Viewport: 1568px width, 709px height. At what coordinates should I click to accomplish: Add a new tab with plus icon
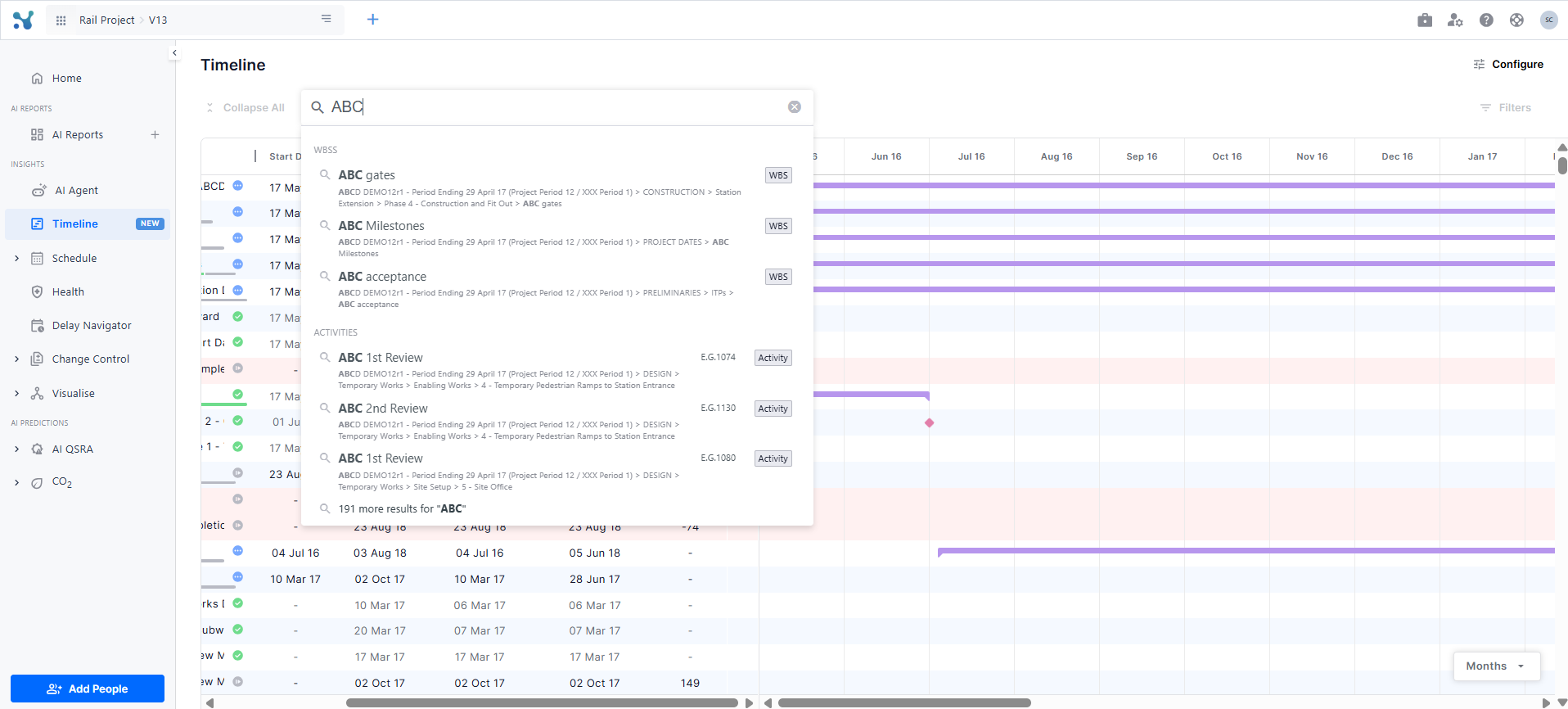tap(372, 19)
